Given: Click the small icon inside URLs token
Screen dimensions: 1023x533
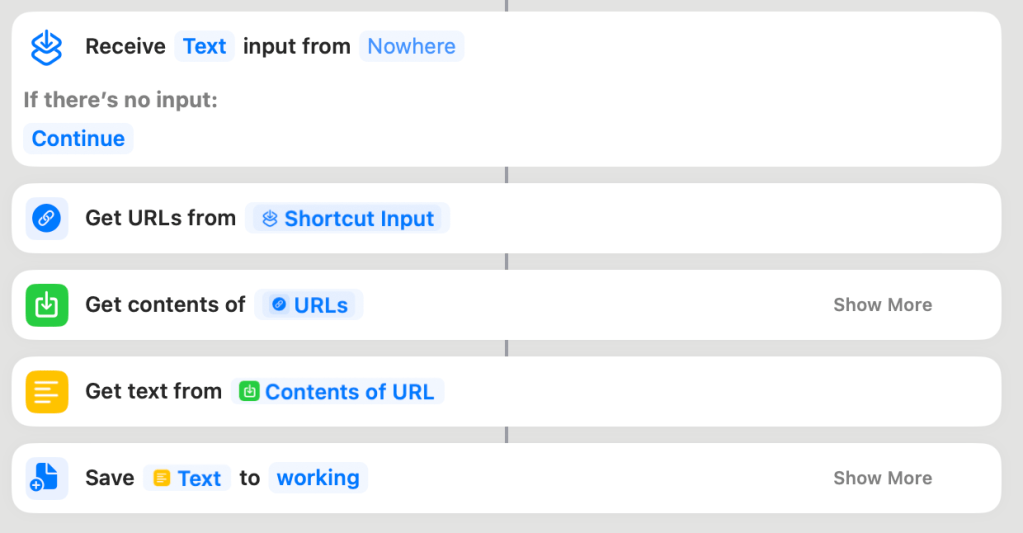Looking at the screenshot, I should pos(279,305).
